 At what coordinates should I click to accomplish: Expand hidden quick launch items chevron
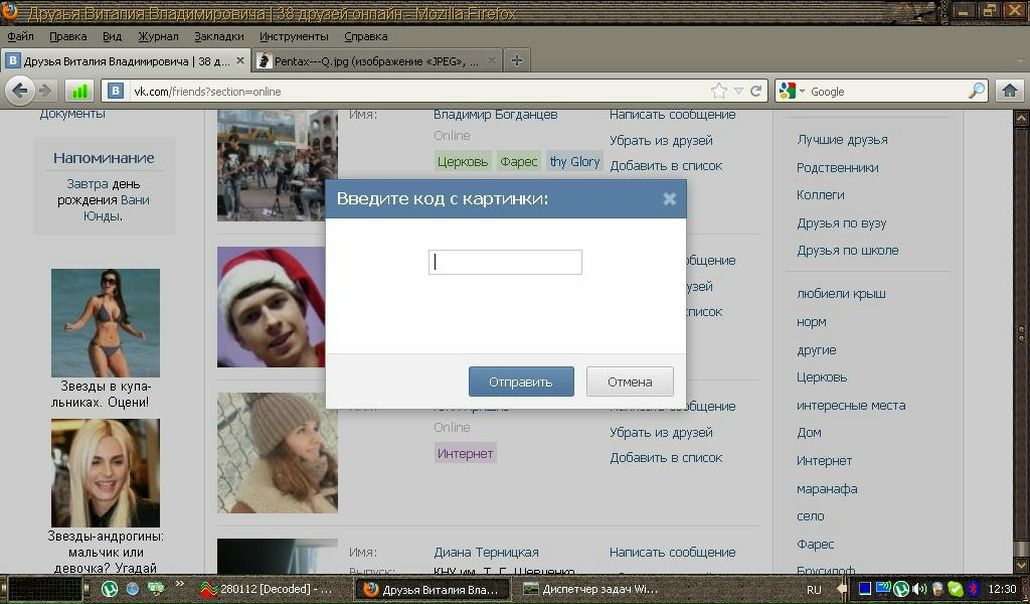pyautogui.click(x=180, y=584)
